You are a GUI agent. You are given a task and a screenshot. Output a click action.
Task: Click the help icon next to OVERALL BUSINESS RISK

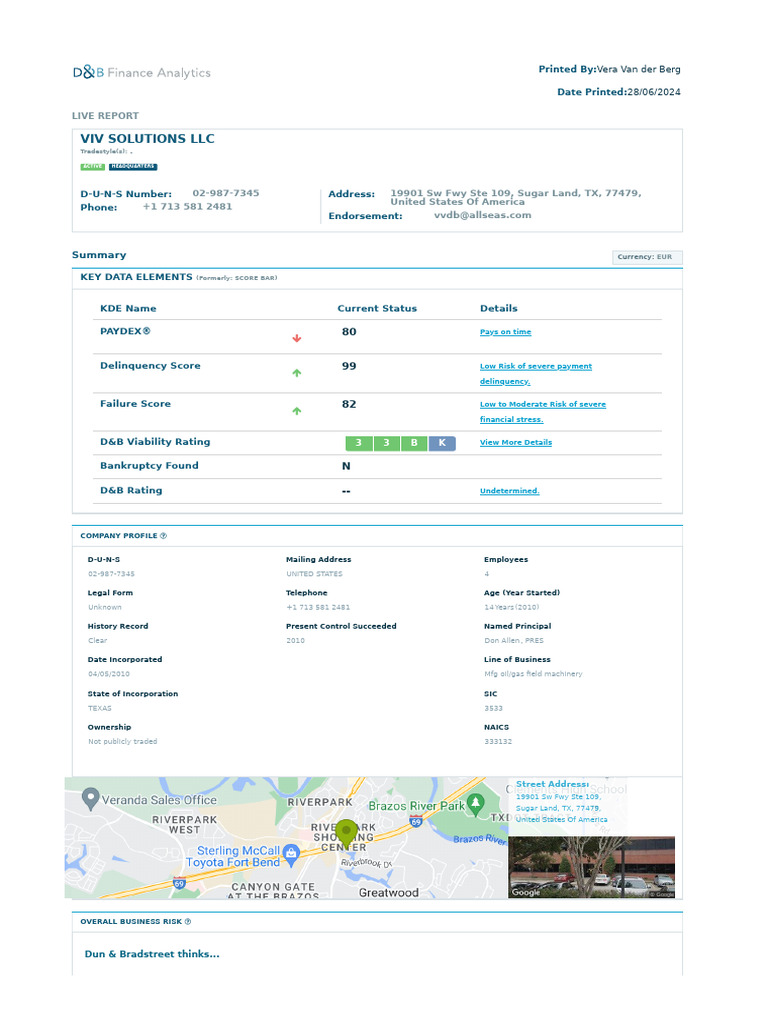pos(188,921)
